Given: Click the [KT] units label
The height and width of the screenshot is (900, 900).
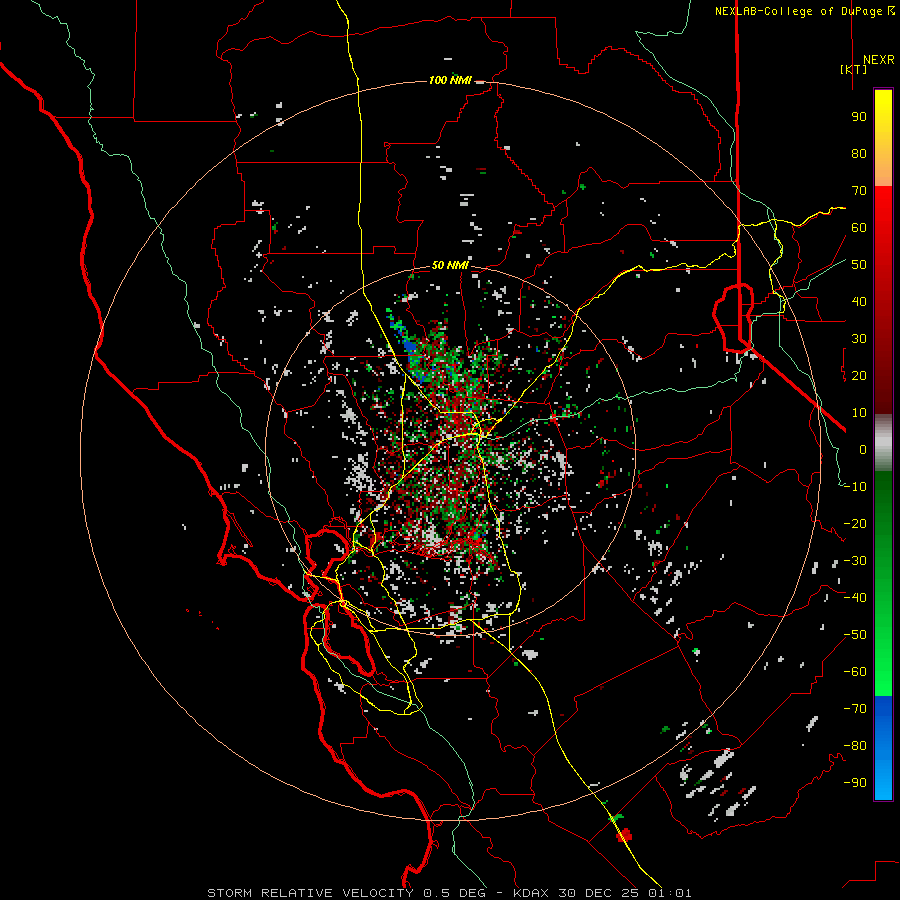Looking at the screenshot, I should (x=853, y=69).
